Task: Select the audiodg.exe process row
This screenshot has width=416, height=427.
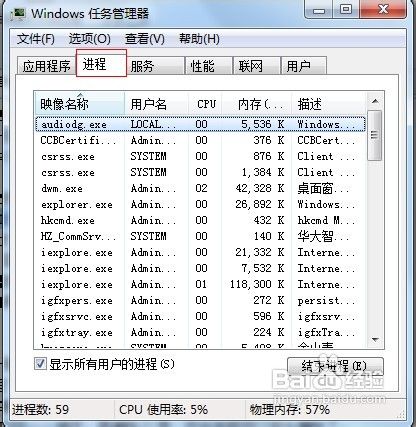Action: coord(200,124)
